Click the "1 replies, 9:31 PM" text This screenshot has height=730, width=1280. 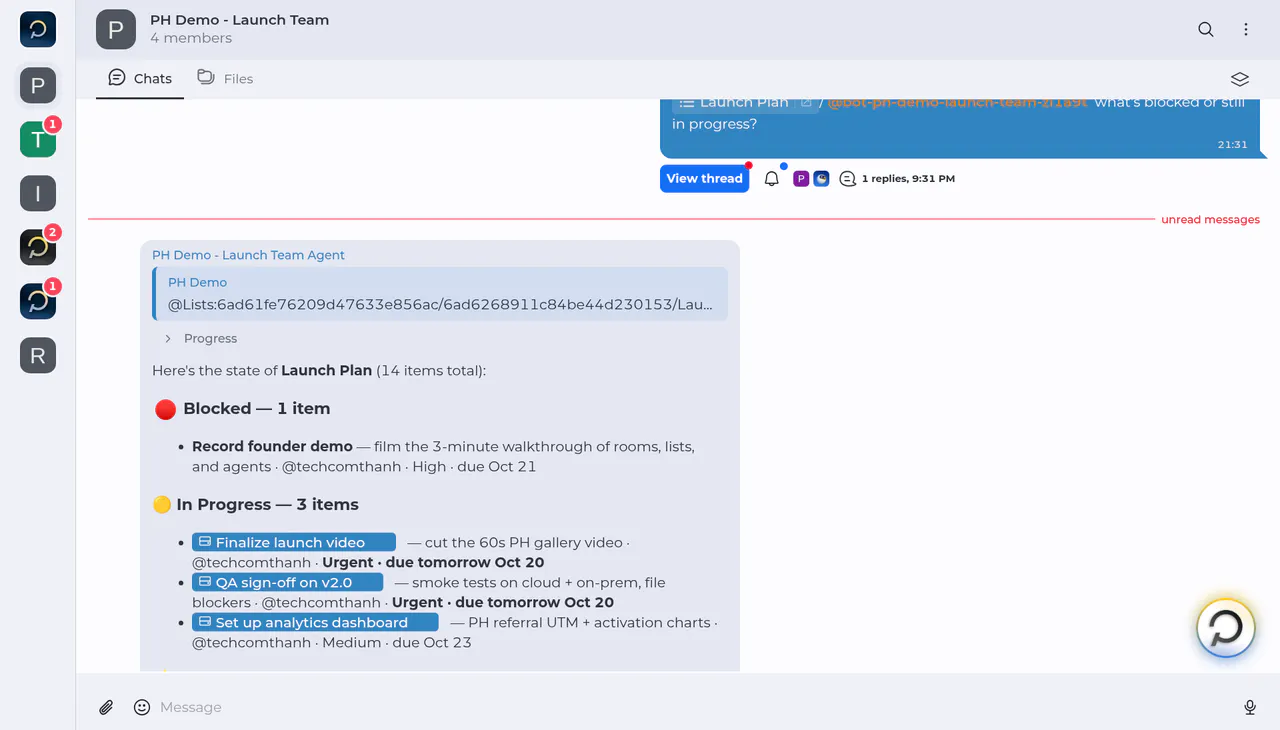tap(908, 179)
